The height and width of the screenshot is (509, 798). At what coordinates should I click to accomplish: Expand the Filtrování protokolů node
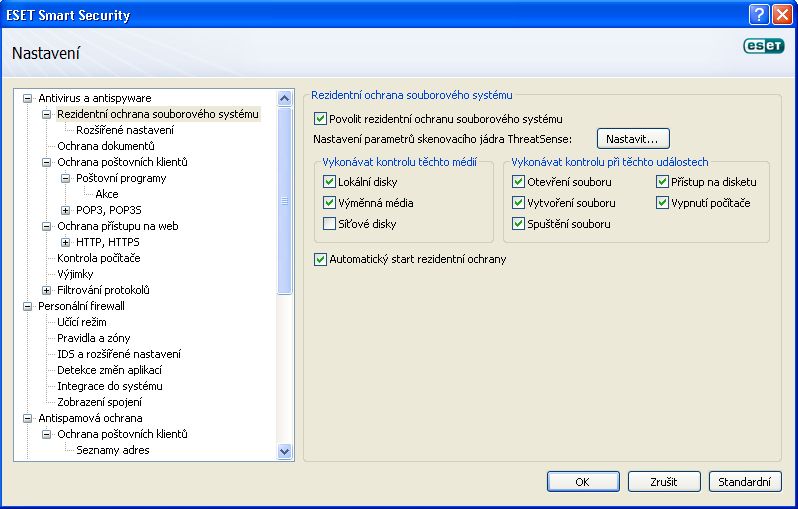tap(46, 290)
